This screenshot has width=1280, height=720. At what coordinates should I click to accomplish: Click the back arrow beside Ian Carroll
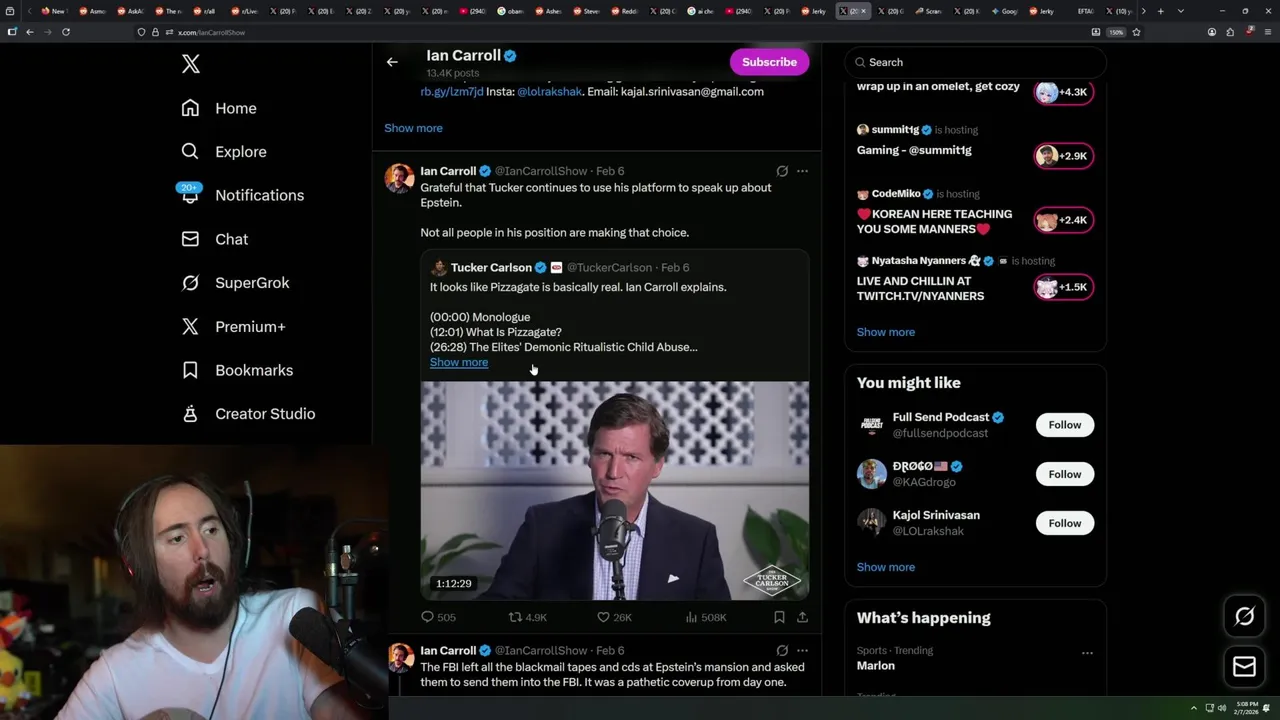click(392, 62)
